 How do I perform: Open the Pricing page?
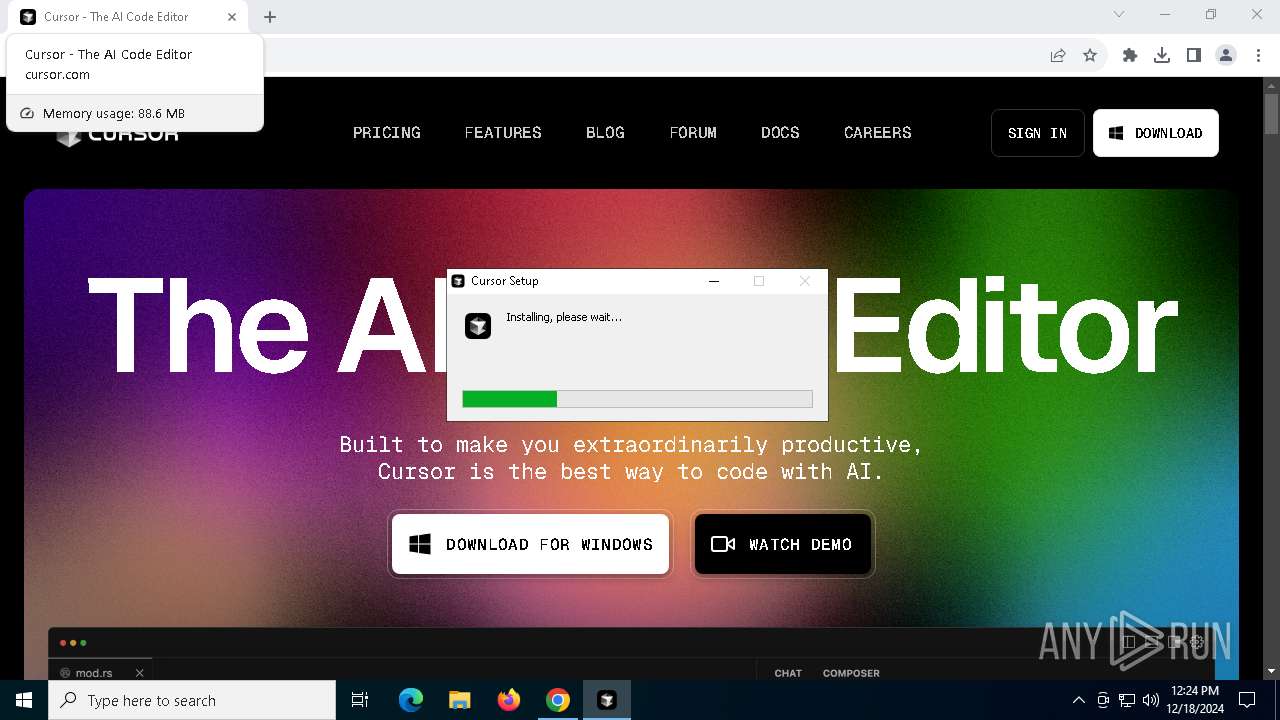coord(387,132)
